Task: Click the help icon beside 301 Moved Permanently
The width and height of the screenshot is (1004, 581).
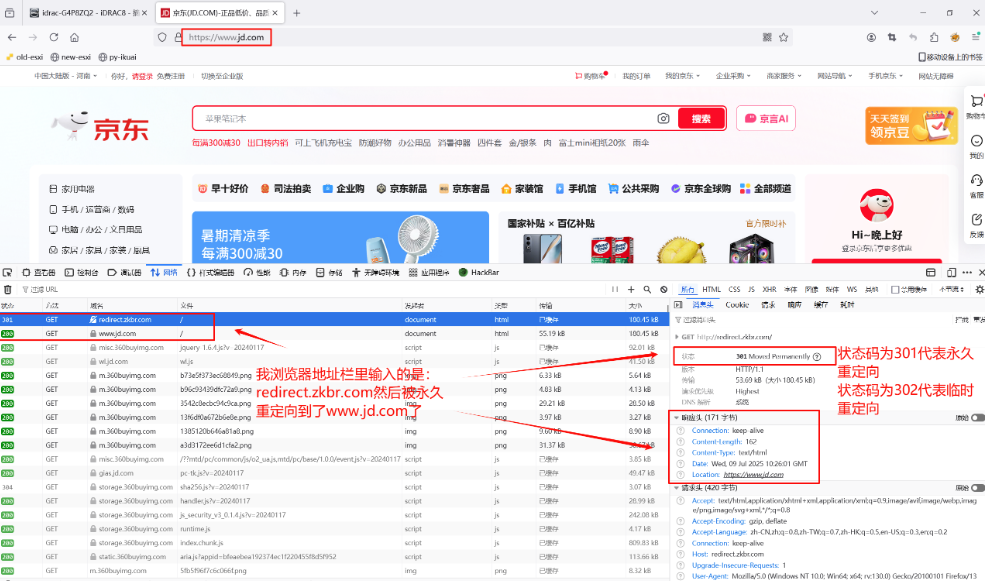Action: click(817, 357)
